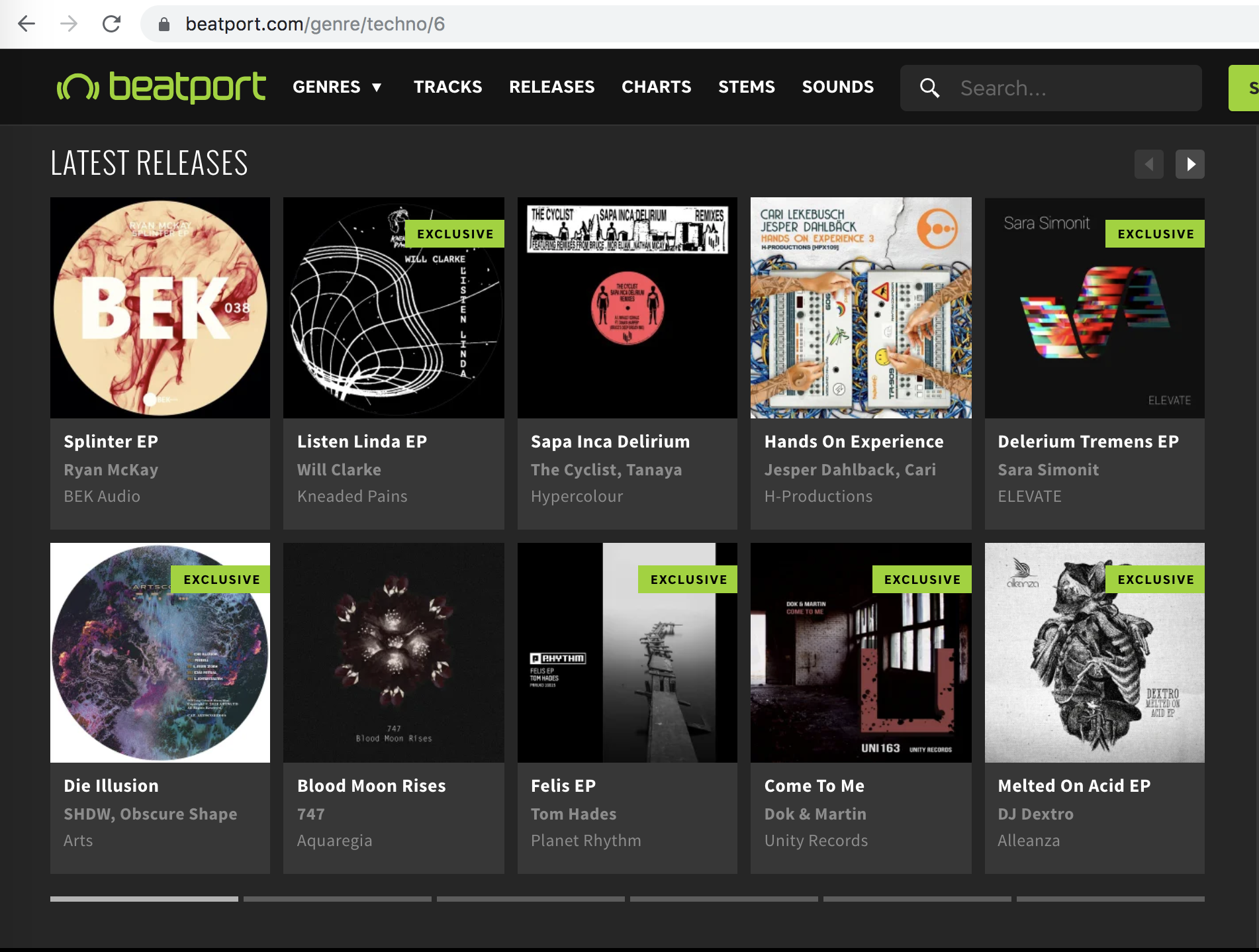The image size is (1259, 952).
Task: Open the Blood Moon Rises title link
Action: 371,786
